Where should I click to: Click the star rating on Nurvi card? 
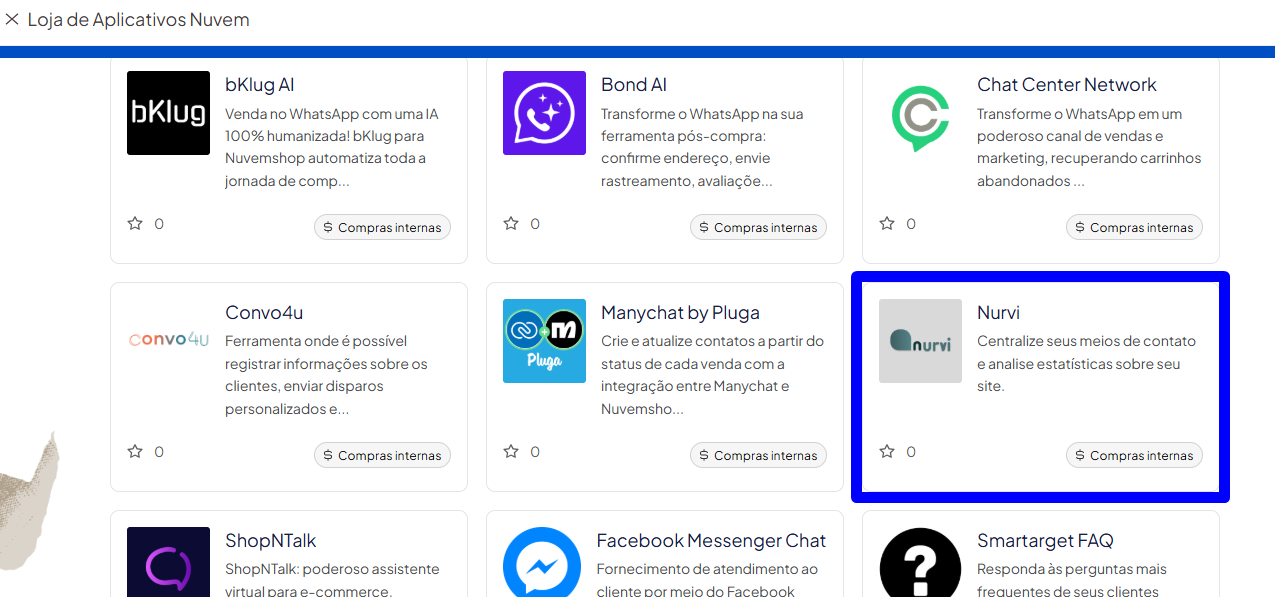tap(887, 452)
